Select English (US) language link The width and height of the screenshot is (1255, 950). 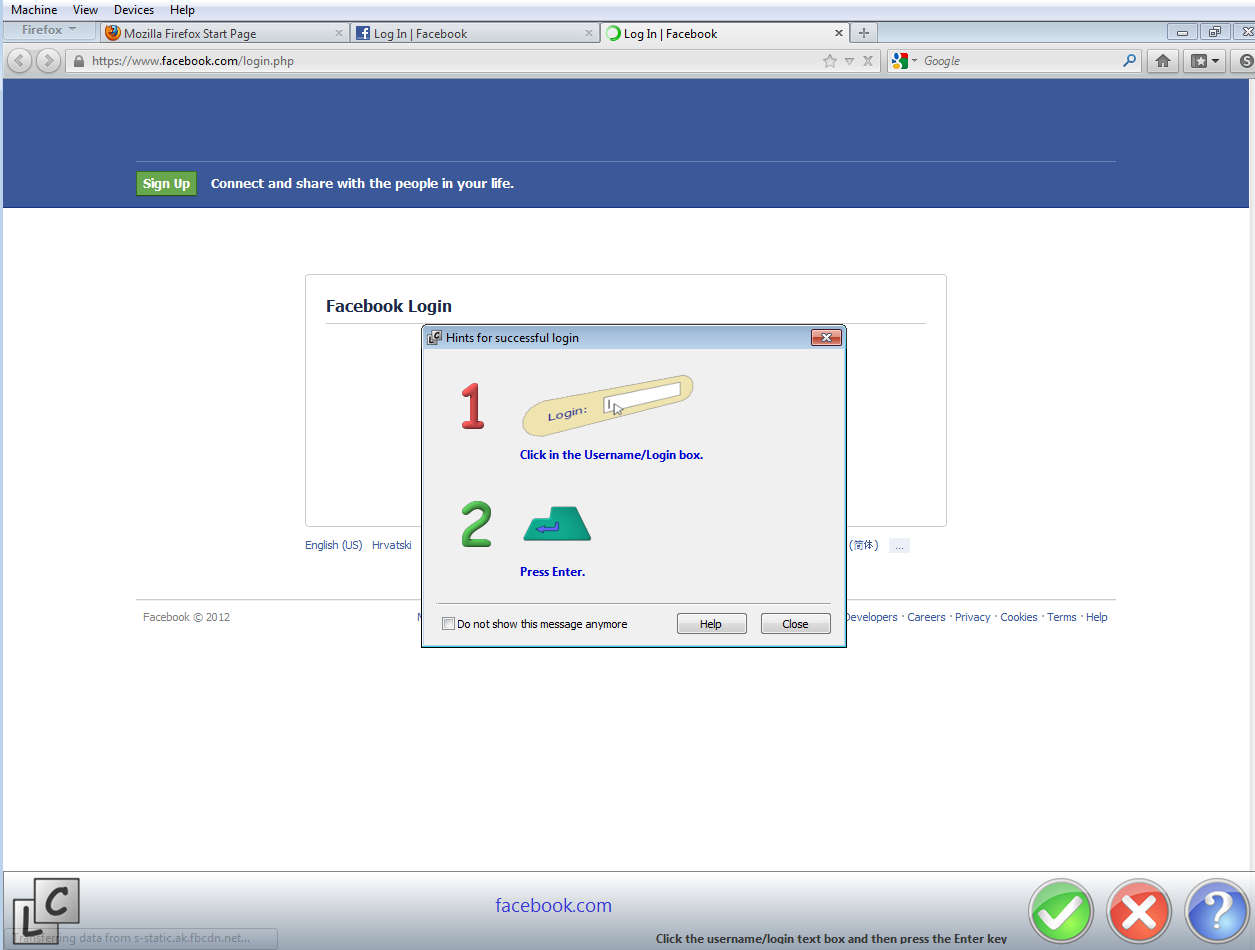click(334, 546)
